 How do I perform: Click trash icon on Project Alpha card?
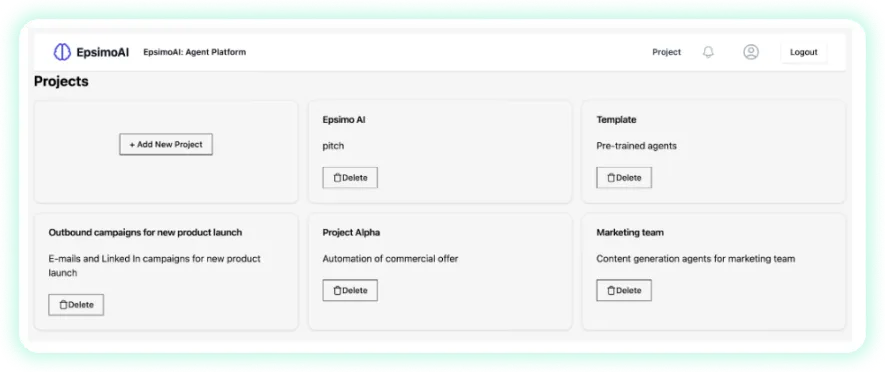coord(338,291)
